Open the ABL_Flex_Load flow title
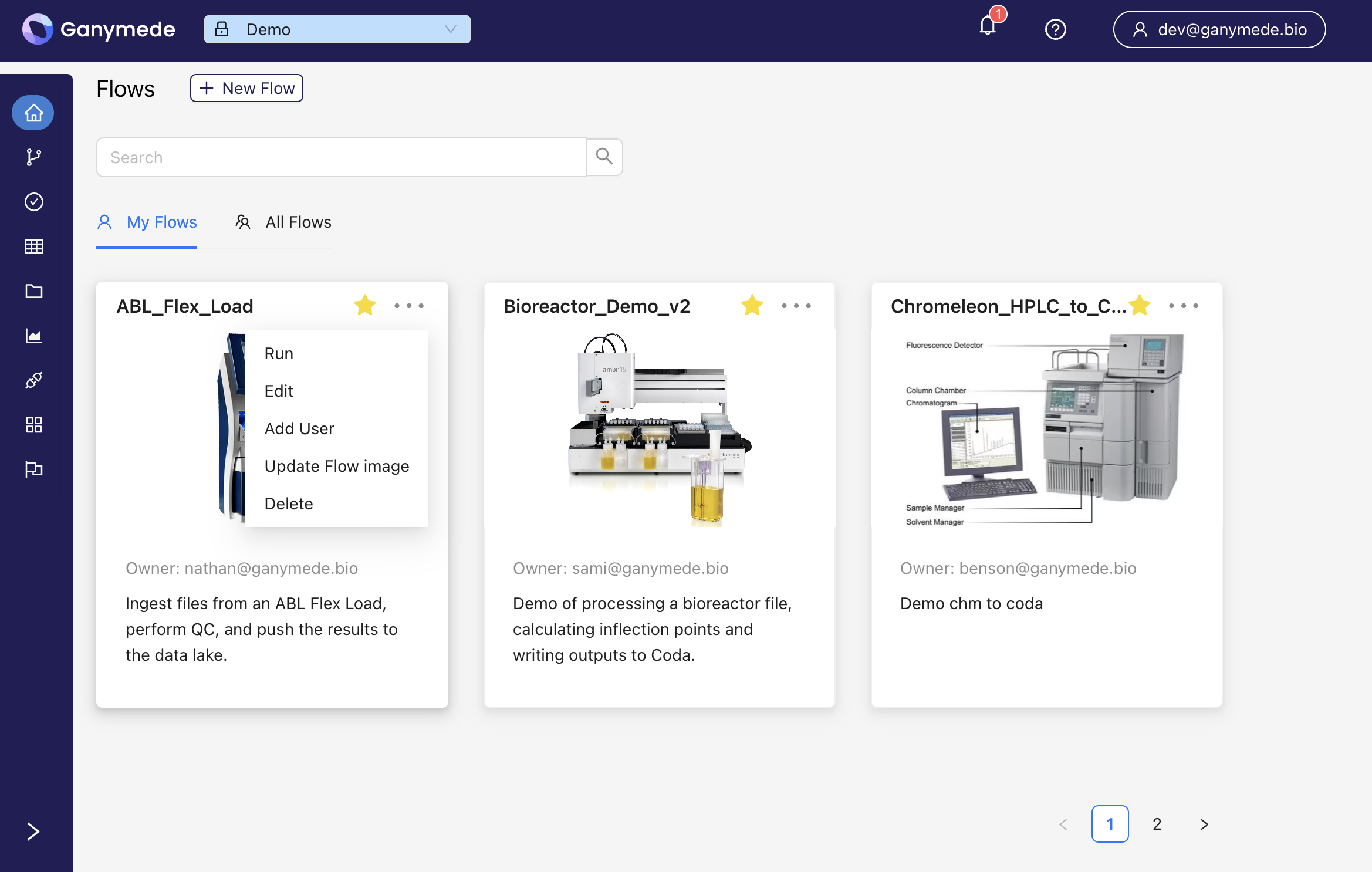Viewport: 1372px width, 872px height. 185,306
